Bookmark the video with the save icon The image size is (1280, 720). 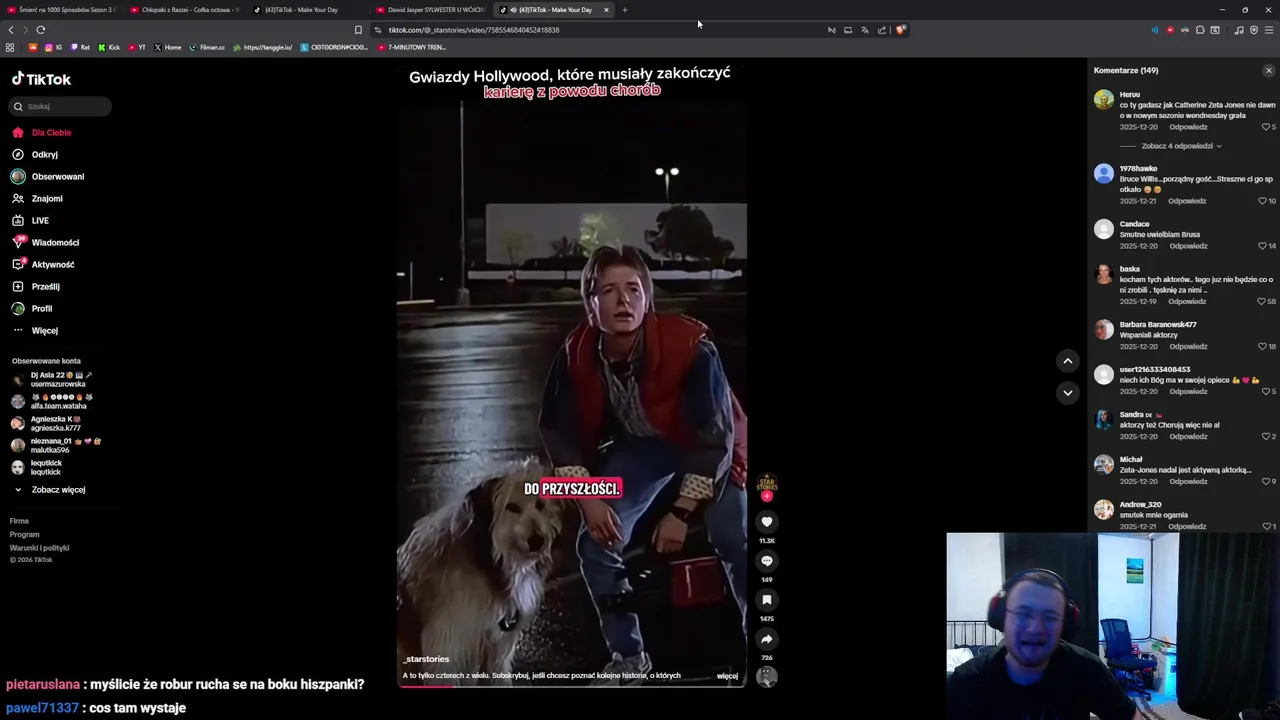(767, 600)
